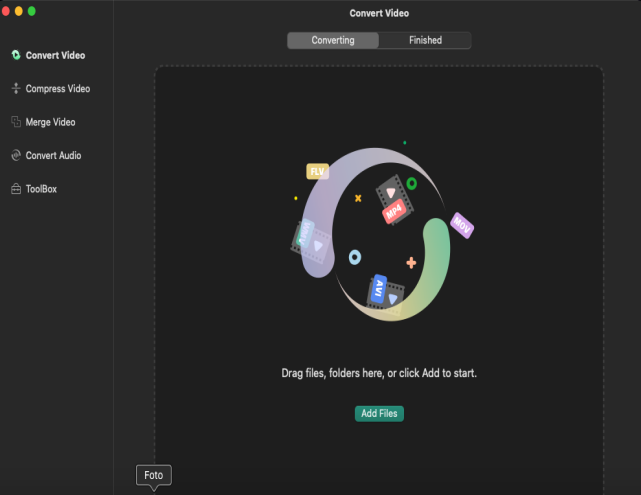Click the ToolBox briefcase icon

(x=16, y=189)
